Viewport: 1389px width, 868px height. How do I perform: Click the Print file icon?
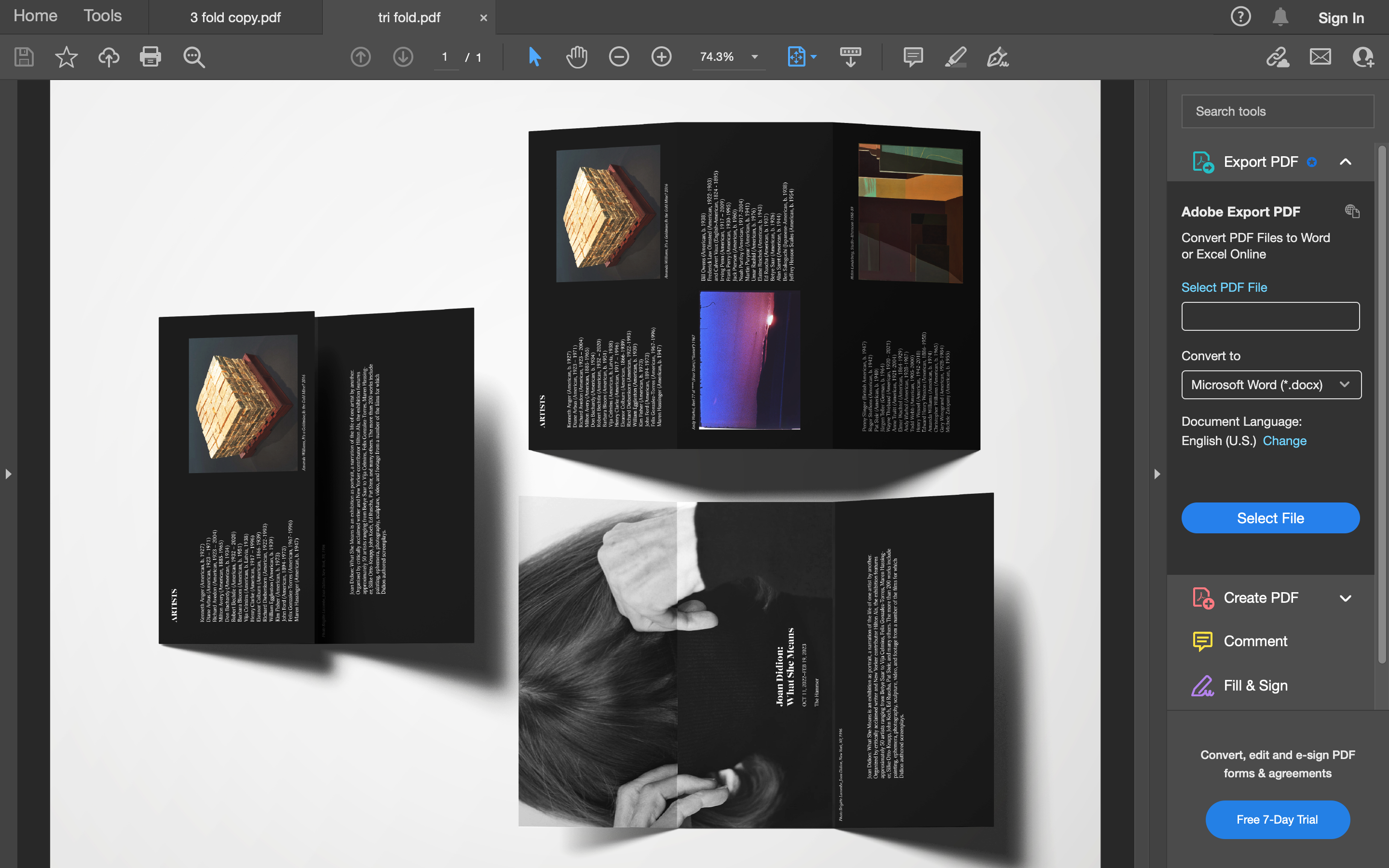coord(150,57)
